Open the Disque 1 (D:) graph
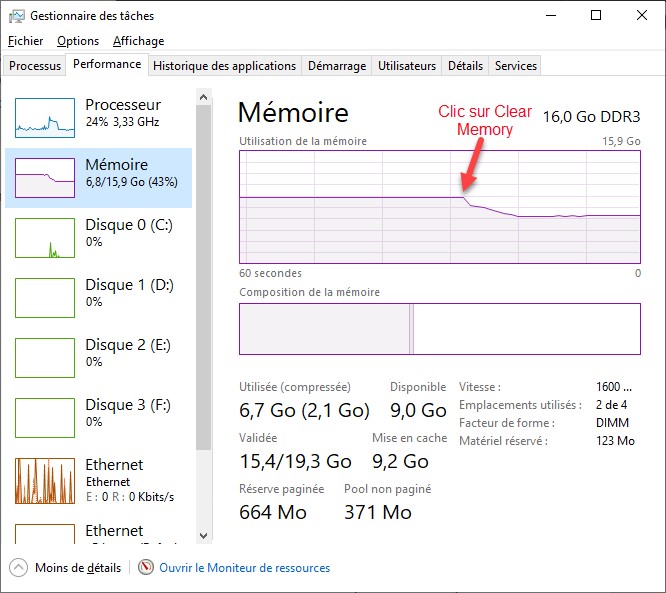 click(x=45, y=297)
